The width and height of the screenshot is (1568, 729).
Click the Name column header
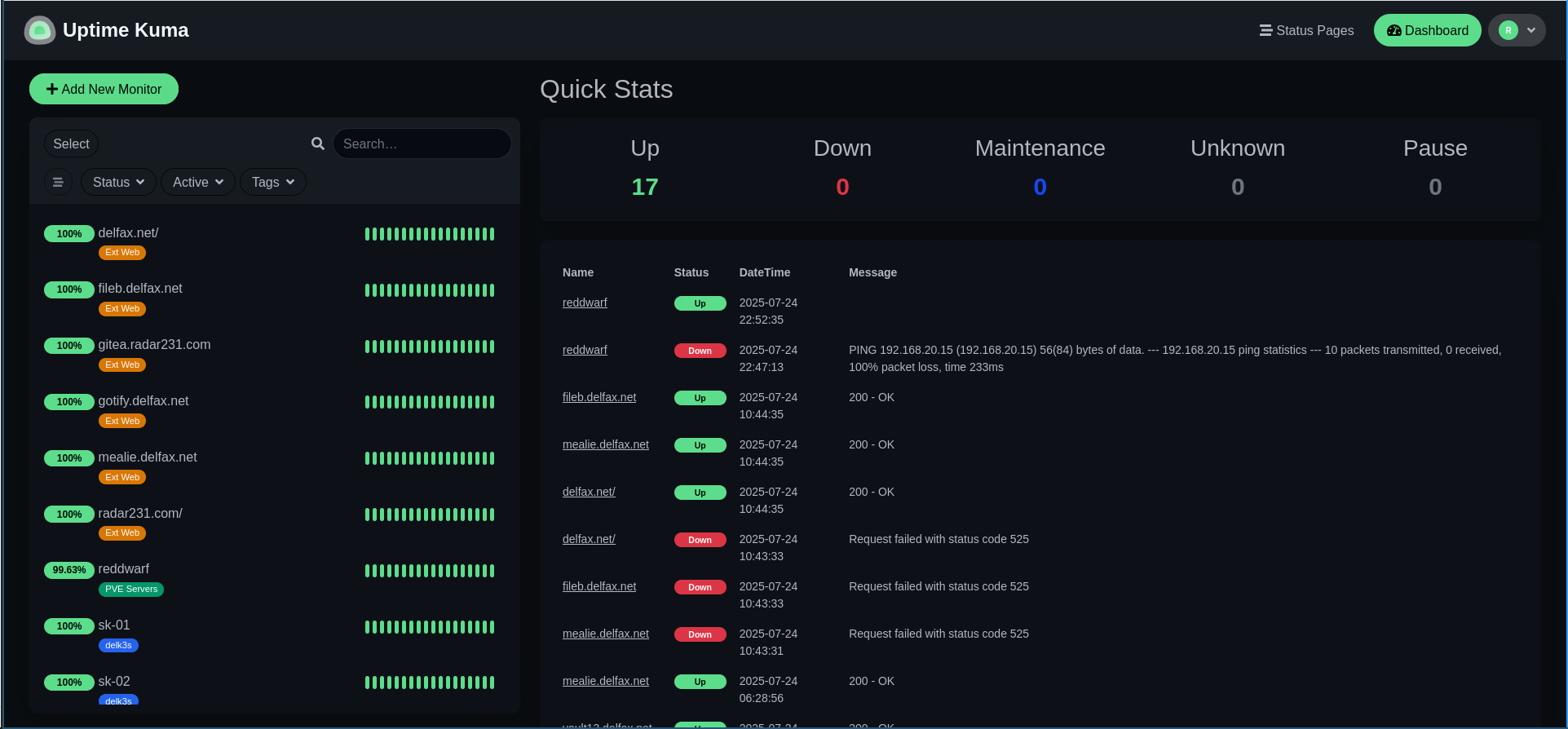(578, 272)
